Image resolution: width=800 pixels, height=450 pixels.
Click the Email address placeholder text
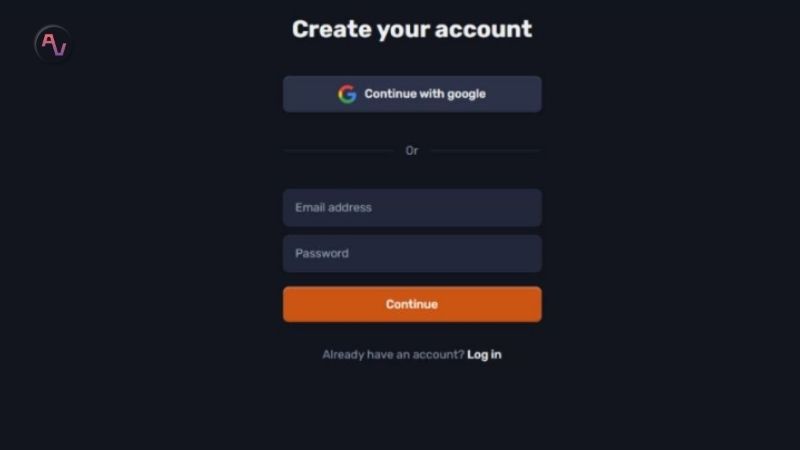click(333, 208)
